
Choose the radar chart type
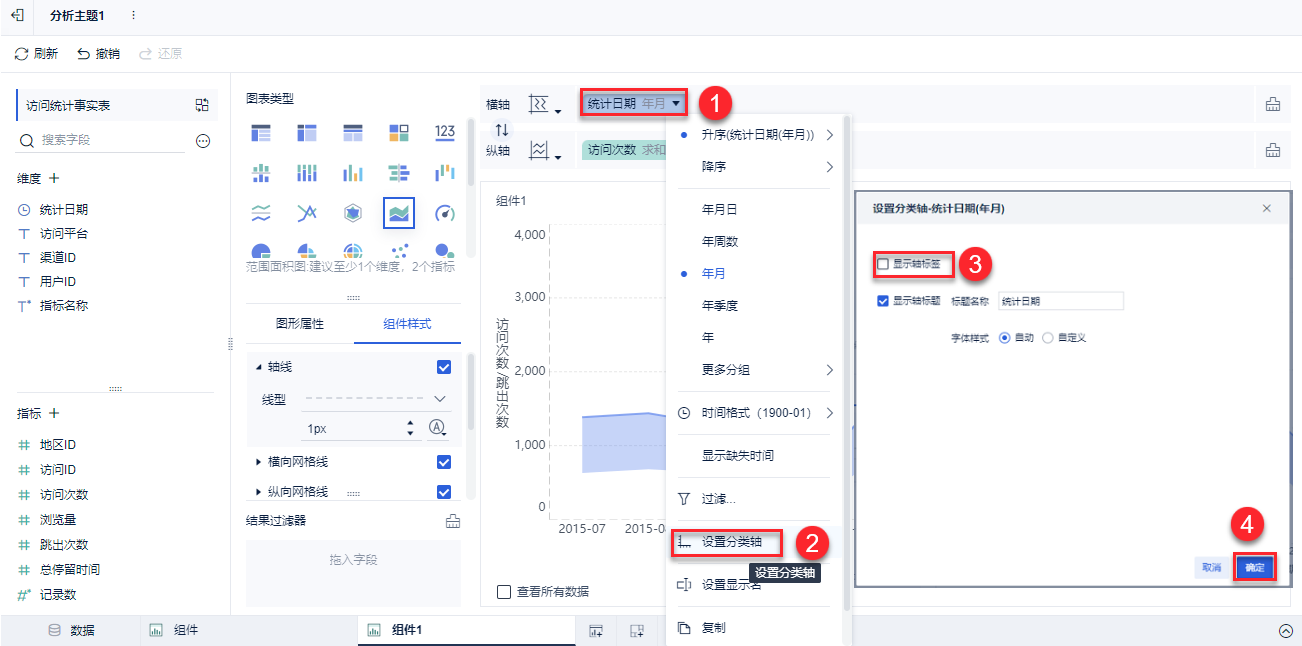click(x=353, y=213)
